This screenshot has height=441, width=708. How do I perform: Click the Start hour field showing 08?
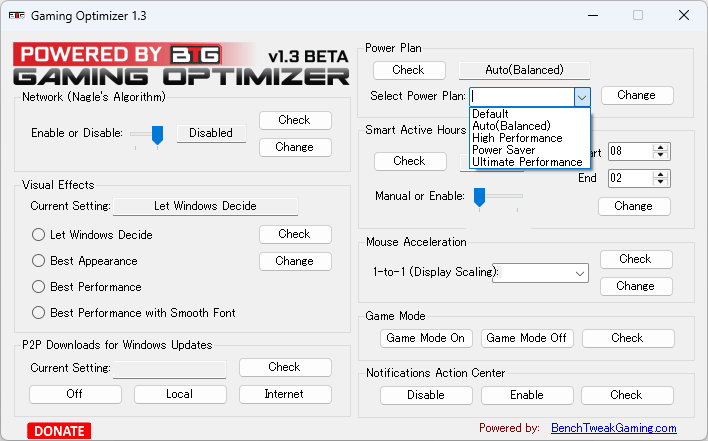630,151
